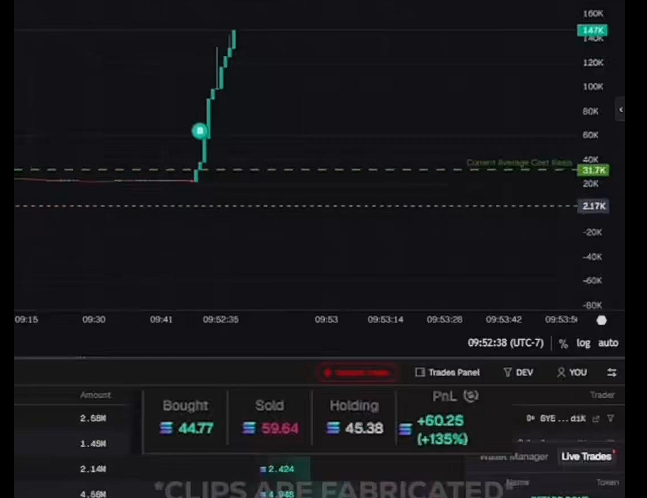
Task: Click the Token column header
Action: [x=607, y=482]
